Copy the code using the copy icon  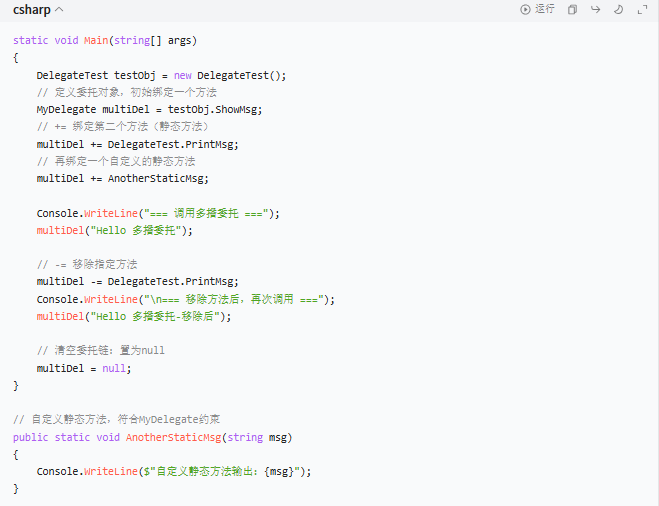(572, 10)
